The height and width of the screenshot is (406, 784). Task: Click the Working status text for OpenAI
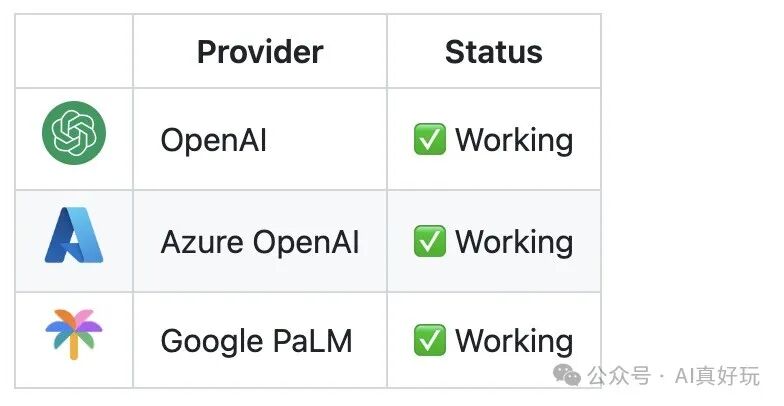point(514,140)
